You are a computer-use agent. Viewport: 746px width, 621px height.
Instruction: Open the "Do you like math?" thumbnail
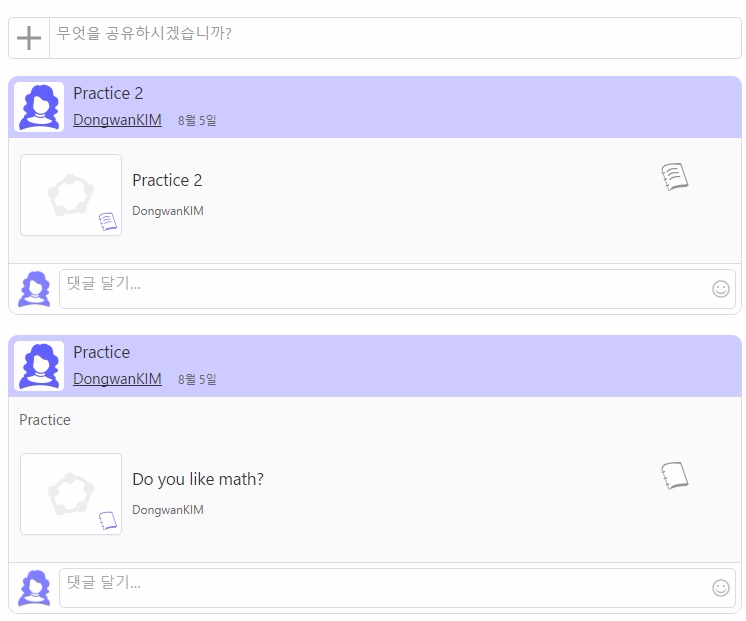coord(71,493)
